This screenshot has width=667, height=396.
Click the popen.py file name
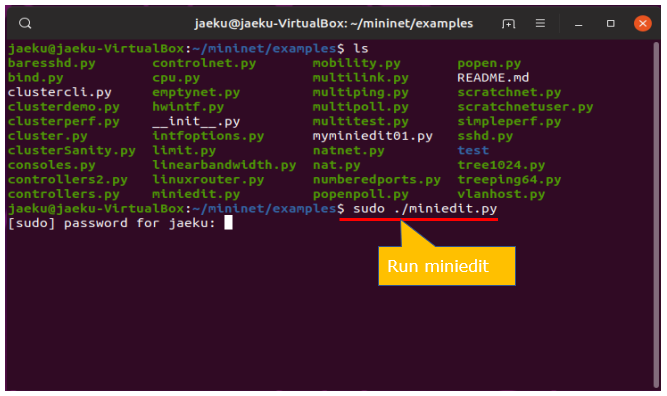[x=489, y=63]
